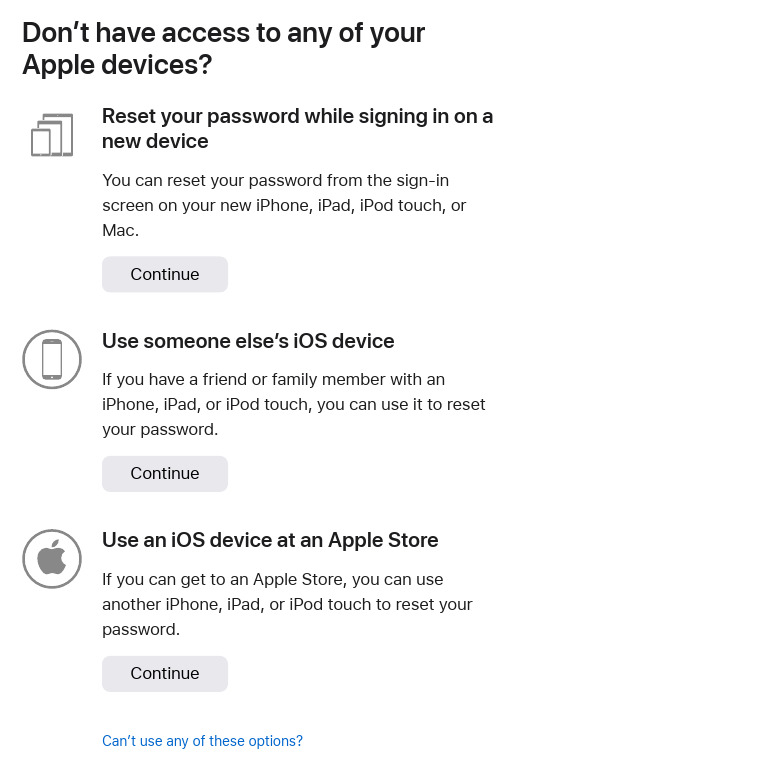Click the Apple logo icon
The height and width of the screenshot is (763, 768).
52,558
